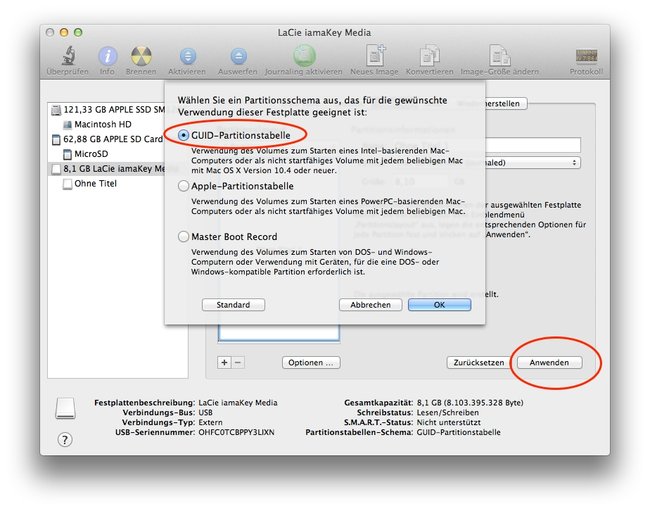Click the Auswerfen eject icon
This screenshot has height=511, width=650.
[238, 56]
